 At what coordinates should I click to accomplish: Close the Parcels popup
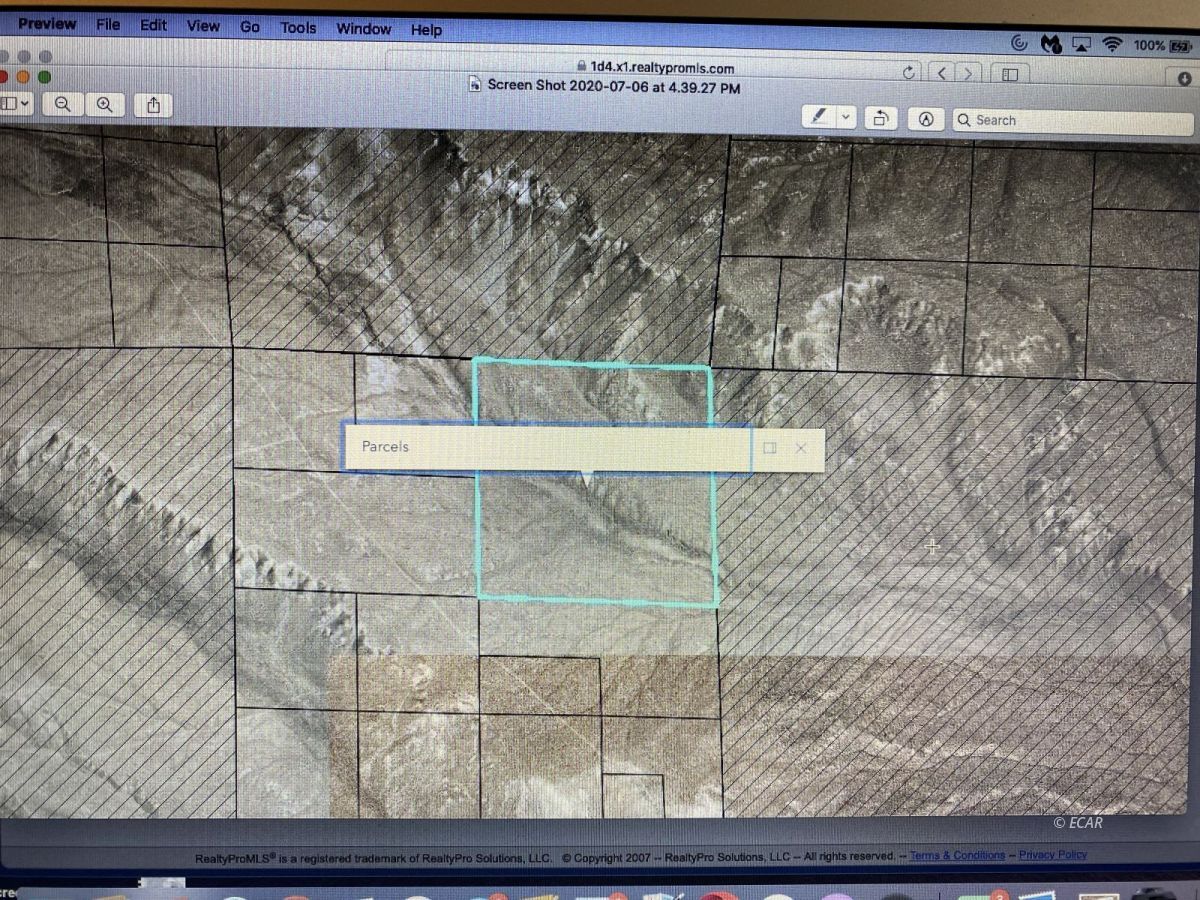[800, 448]
